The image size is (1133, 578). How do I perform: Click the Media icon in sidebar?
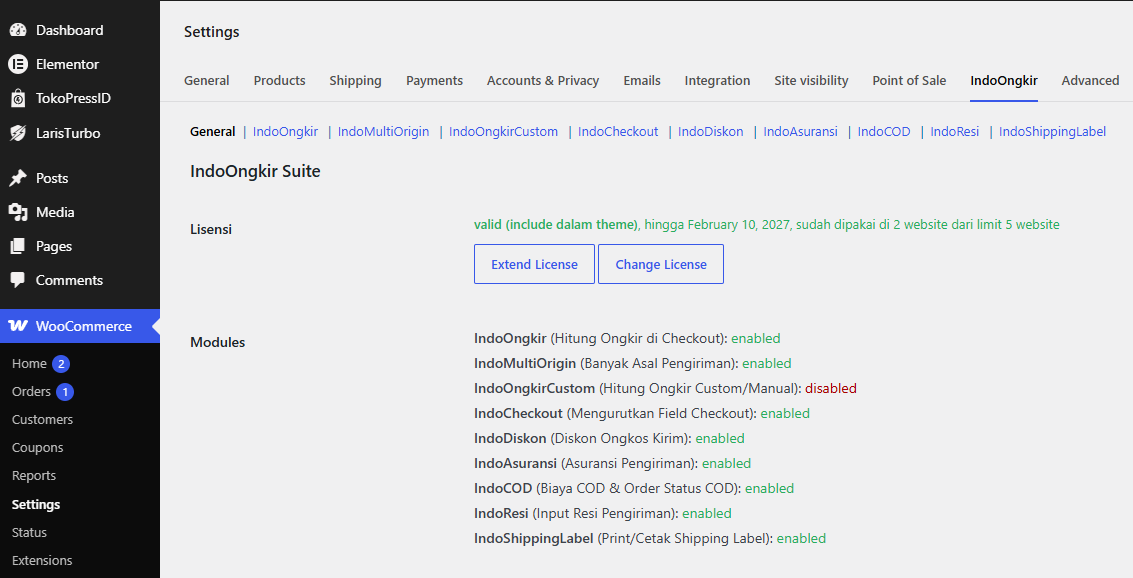click(x=18, y=212)
